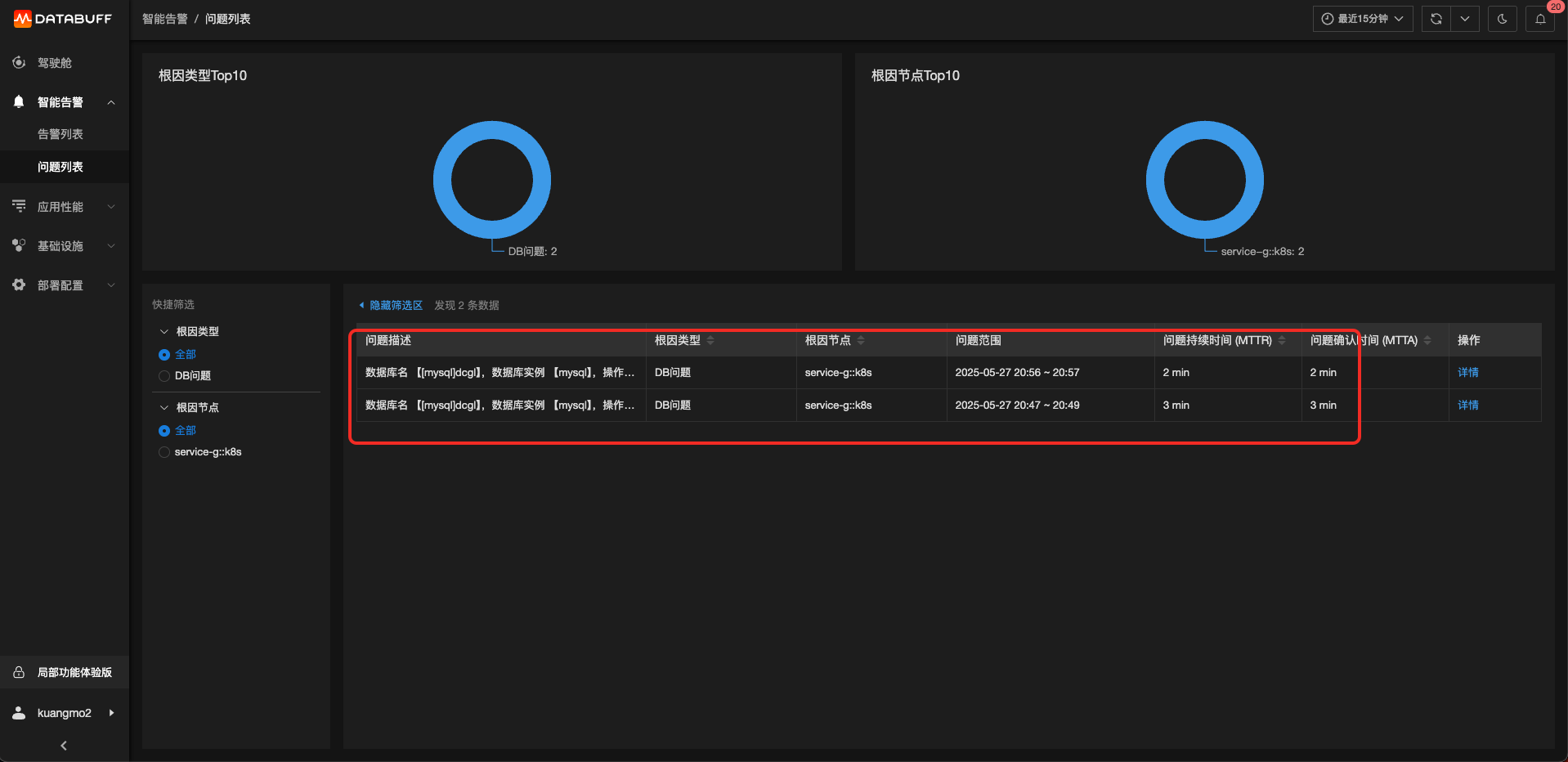The height and width of the screenshot is (762, 1568).
Task: Collapse 根因类型 filter group
Action: tap(164, 331)
